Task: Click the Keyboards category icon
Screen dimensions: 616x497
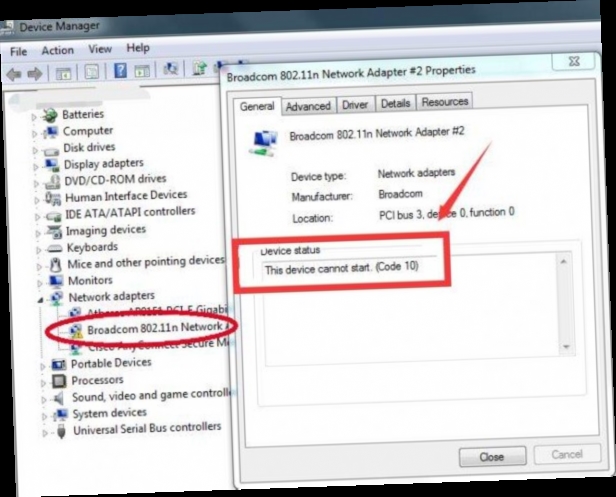Action: point(55,249)
